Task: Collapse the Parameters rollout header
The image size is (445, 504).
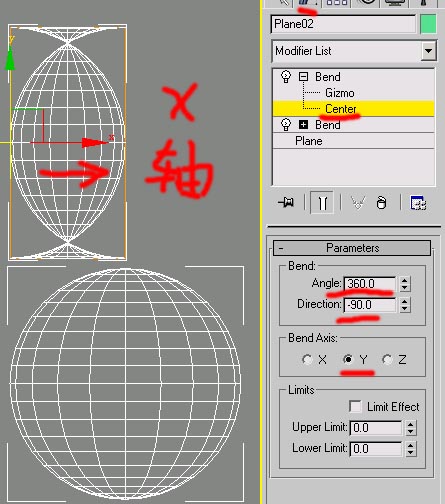Action: (x=352, y=248)
